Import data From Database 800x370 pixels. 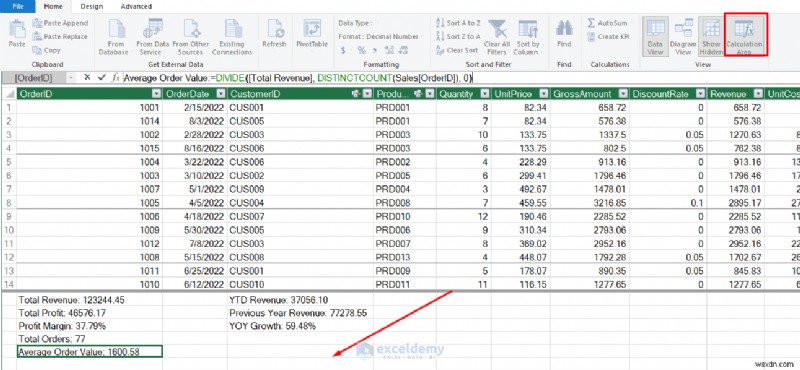[x=113, y=37]
